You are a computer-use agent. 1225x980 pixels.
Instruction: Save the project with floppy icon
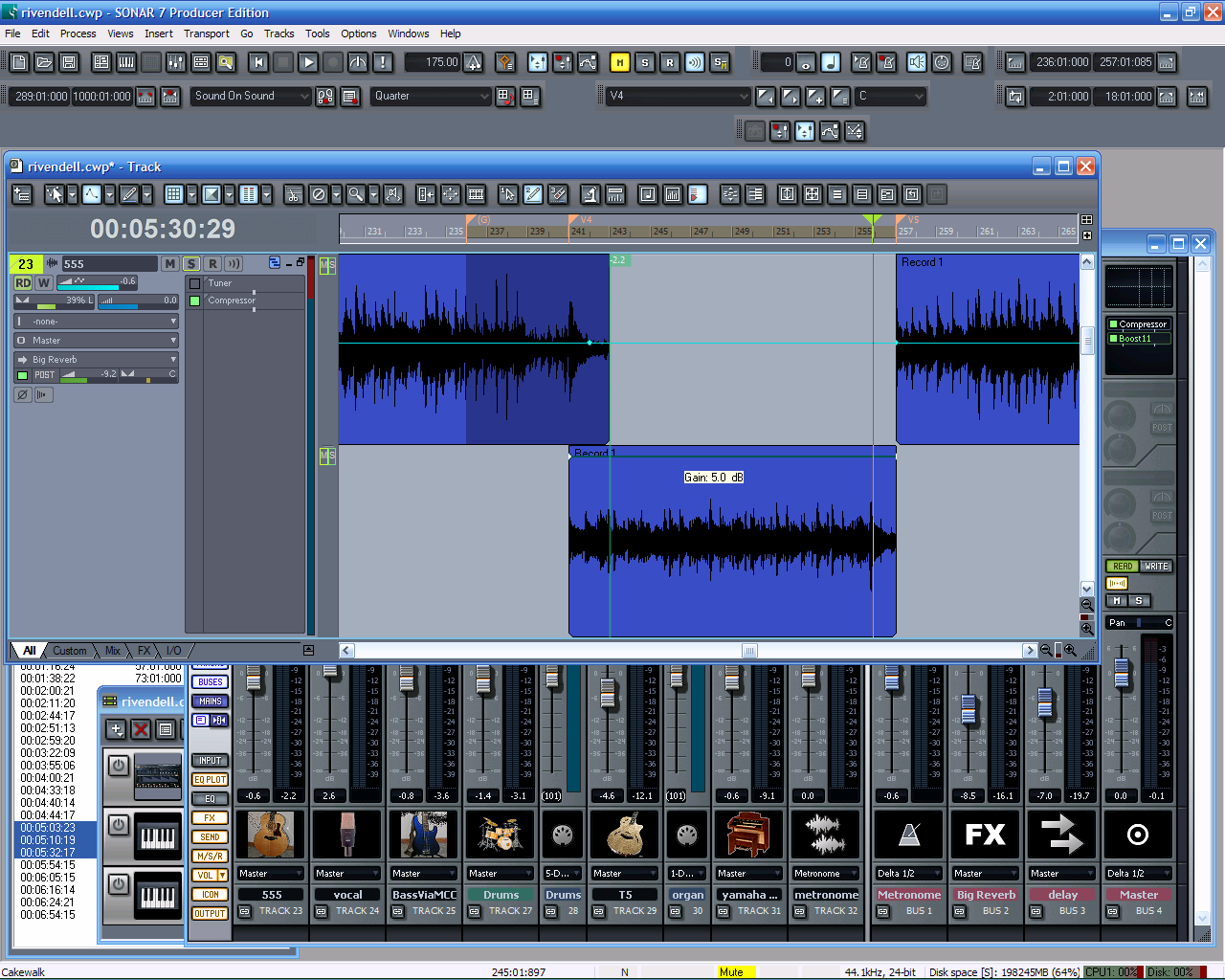69,62
